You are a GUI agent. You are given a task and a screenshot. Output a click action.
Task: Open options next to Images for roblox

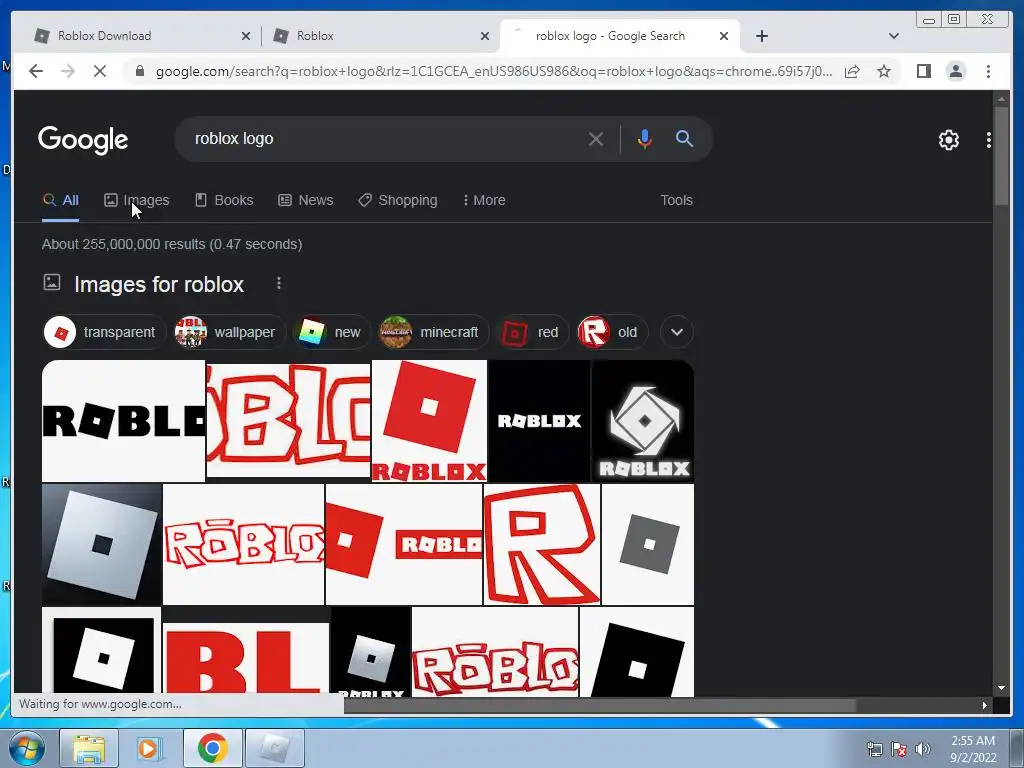[279, 283]
